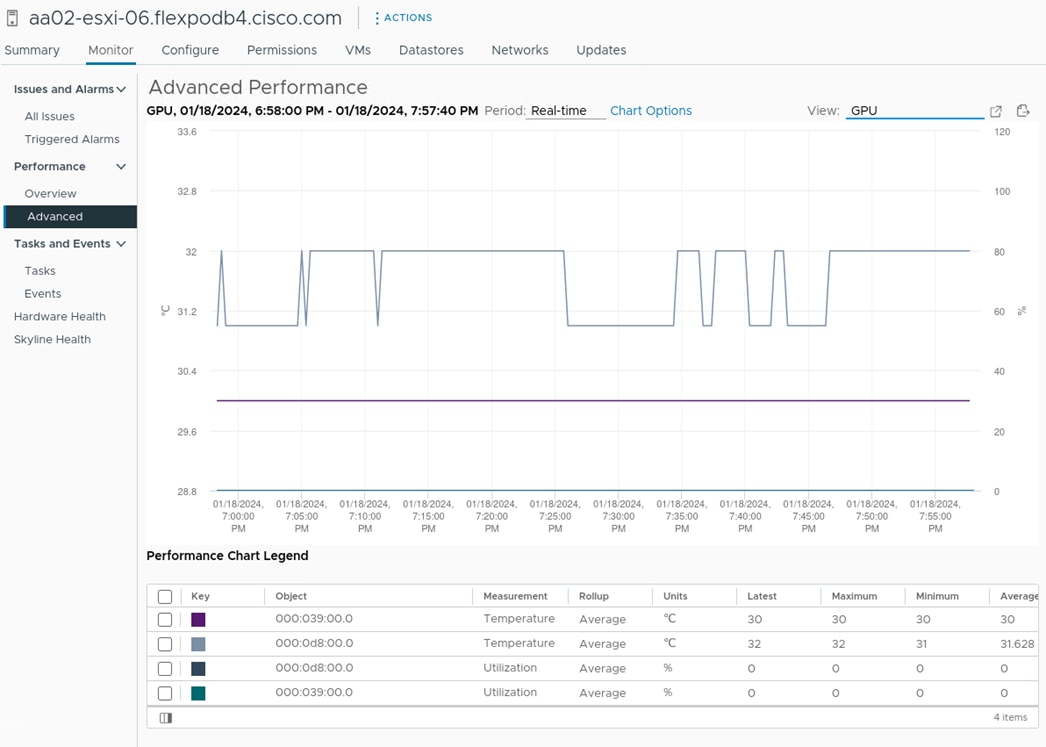Click the host icon beside aa02-esxi-06 title
1046x747 pixels.
[x=12, y=18]
